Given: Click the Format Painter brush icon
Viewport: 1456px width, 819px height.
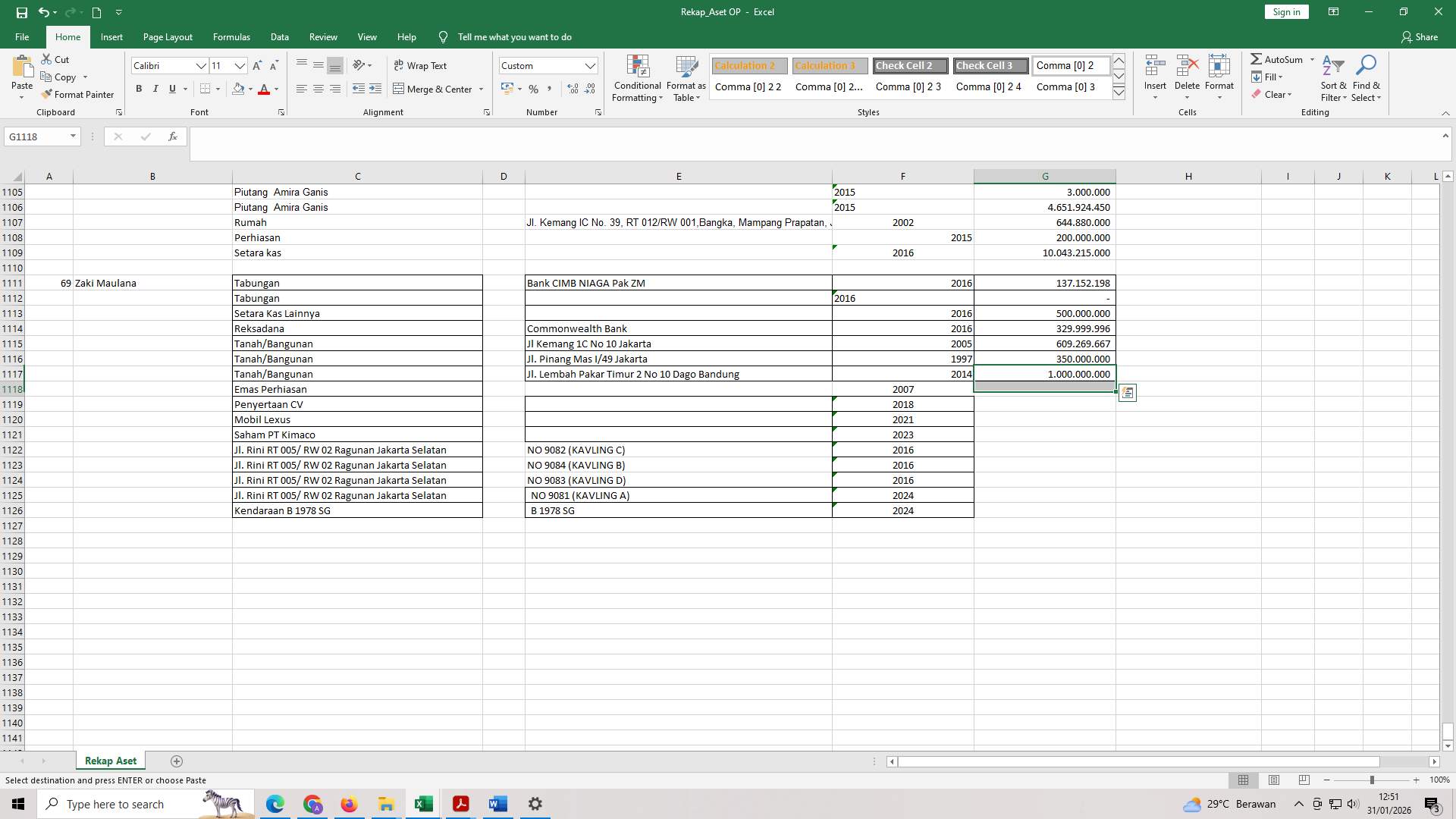Looking at the screenshot, I should coord(47,95).
